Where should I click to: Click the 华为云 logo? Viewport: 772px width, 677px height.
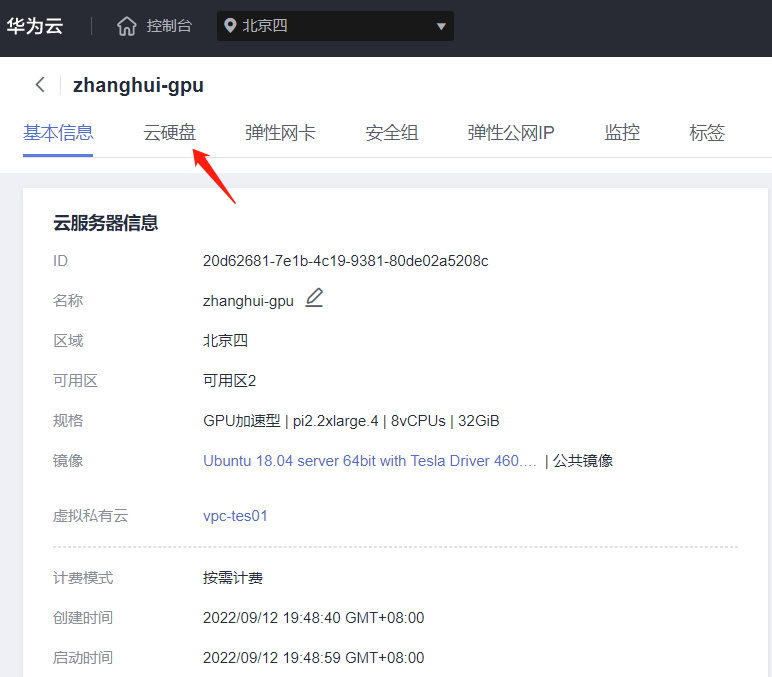tap(35, 26)
